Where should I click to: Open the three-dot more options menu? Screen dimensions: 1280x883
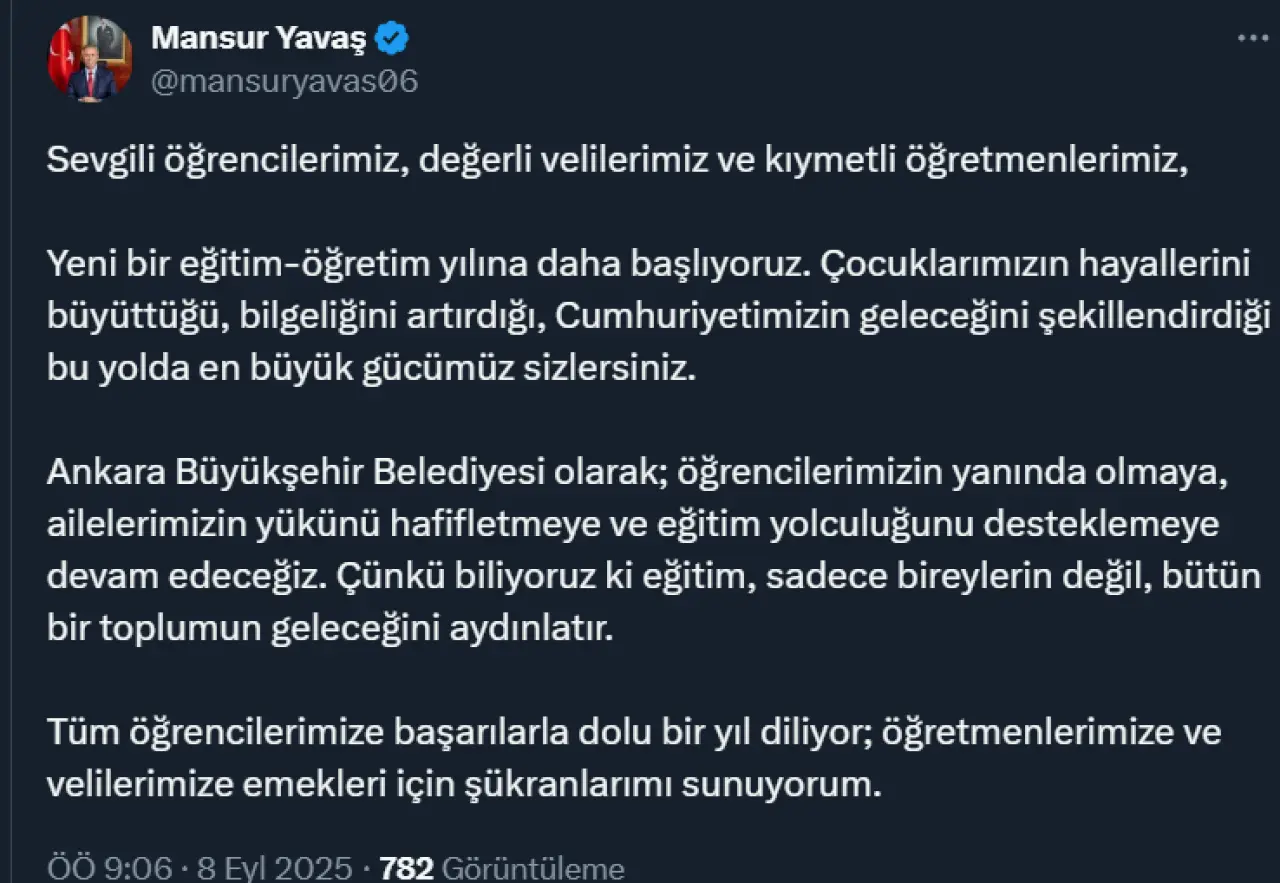[x=1252, y=38]
